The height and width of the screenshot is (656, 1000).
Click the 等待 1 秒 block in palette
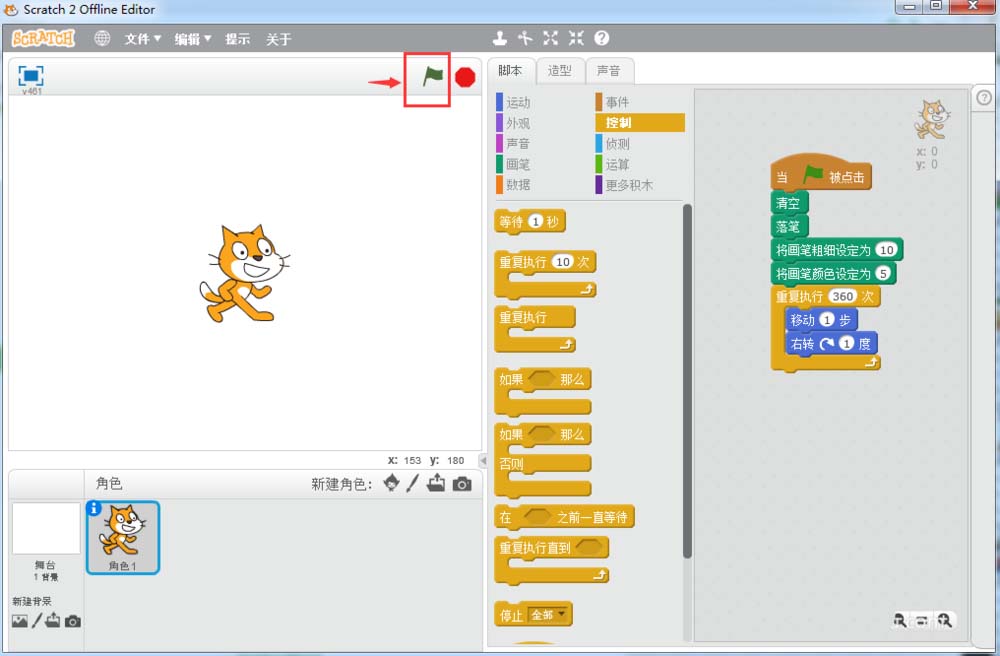click(x=529, y=221)
